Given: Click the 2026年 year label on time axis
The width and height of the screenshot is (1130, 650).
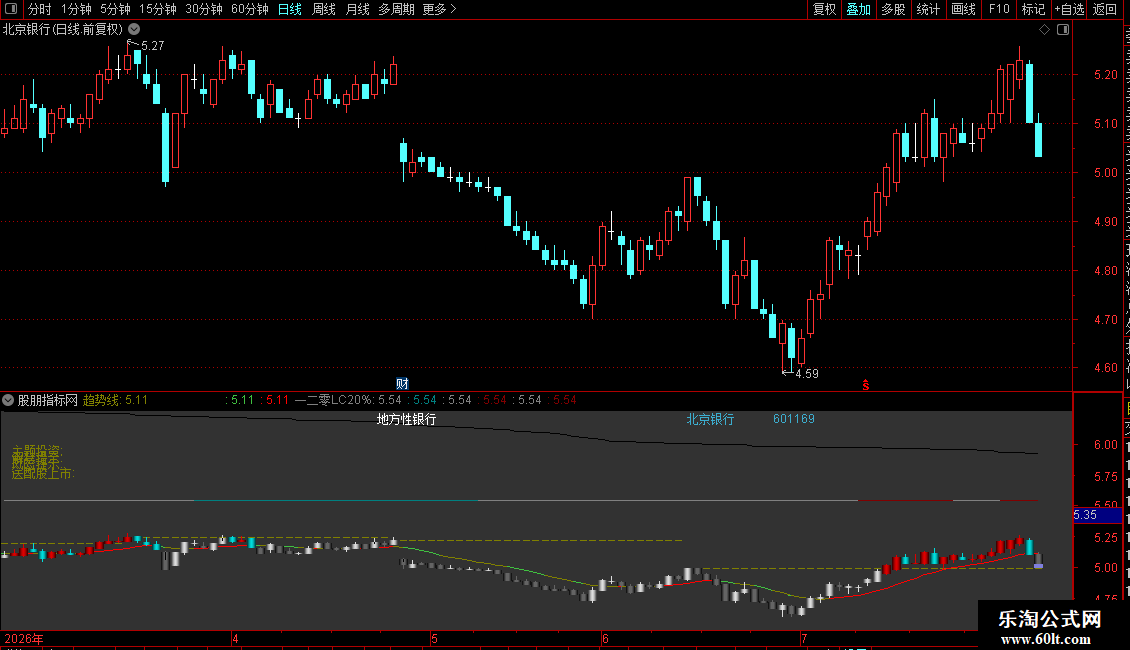Looking at the screenshot, I should tap(24, 638).
